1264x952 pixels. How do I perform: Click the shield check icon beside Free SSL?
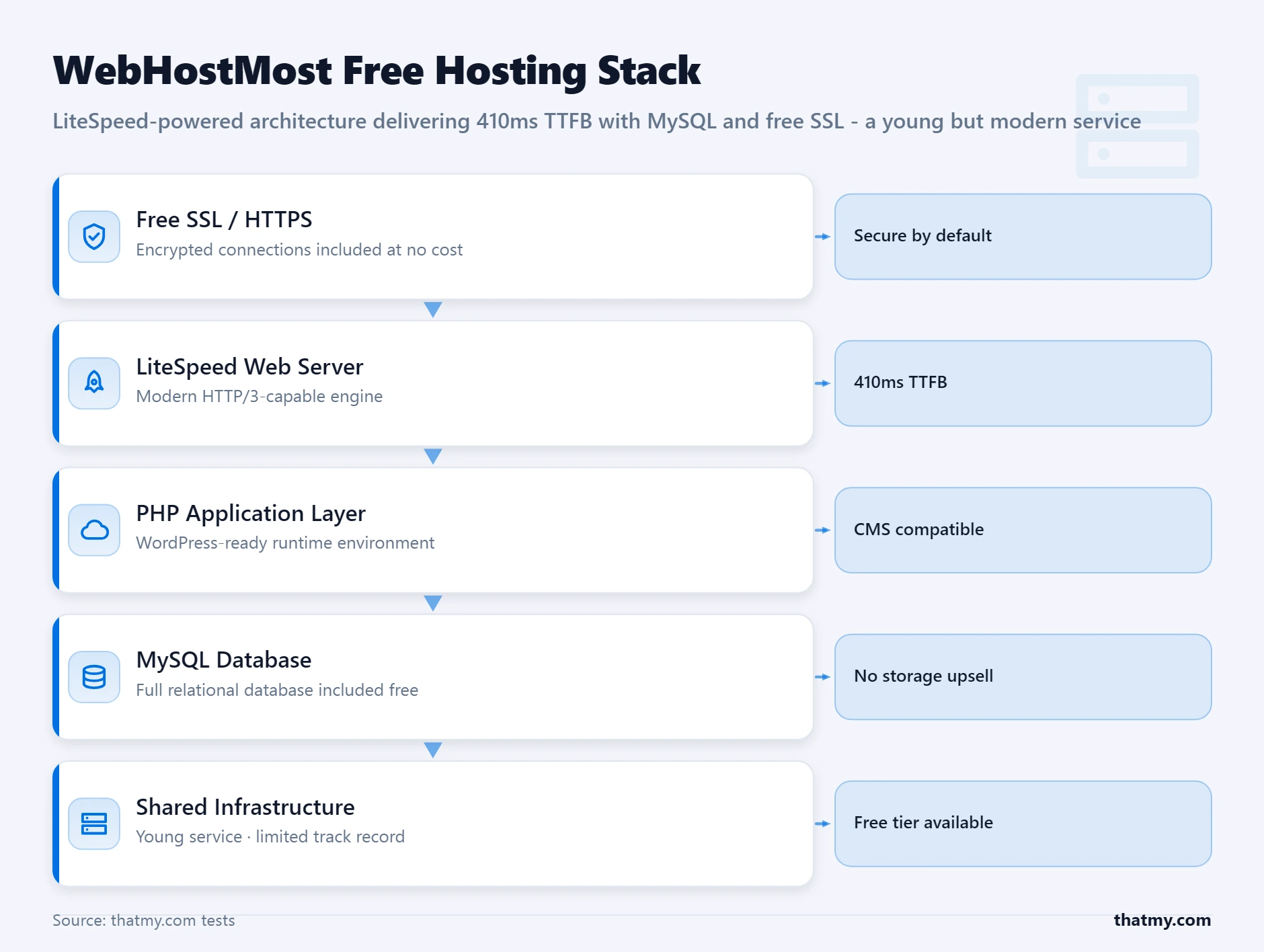point(94,237)
